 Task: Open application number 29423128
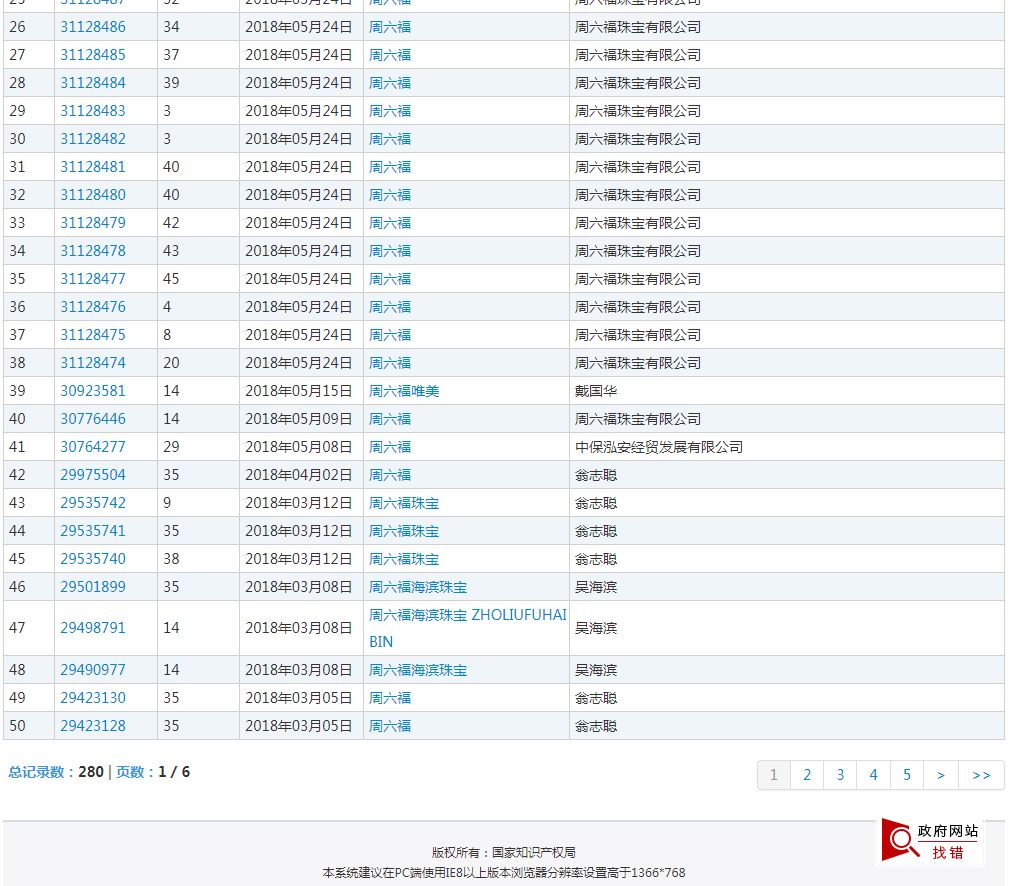(93, 726)
